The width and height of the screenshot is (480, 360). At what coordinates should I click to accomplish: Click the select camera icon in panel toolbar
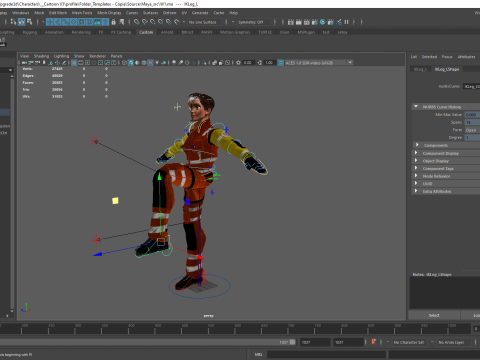[x=24, y=63]
